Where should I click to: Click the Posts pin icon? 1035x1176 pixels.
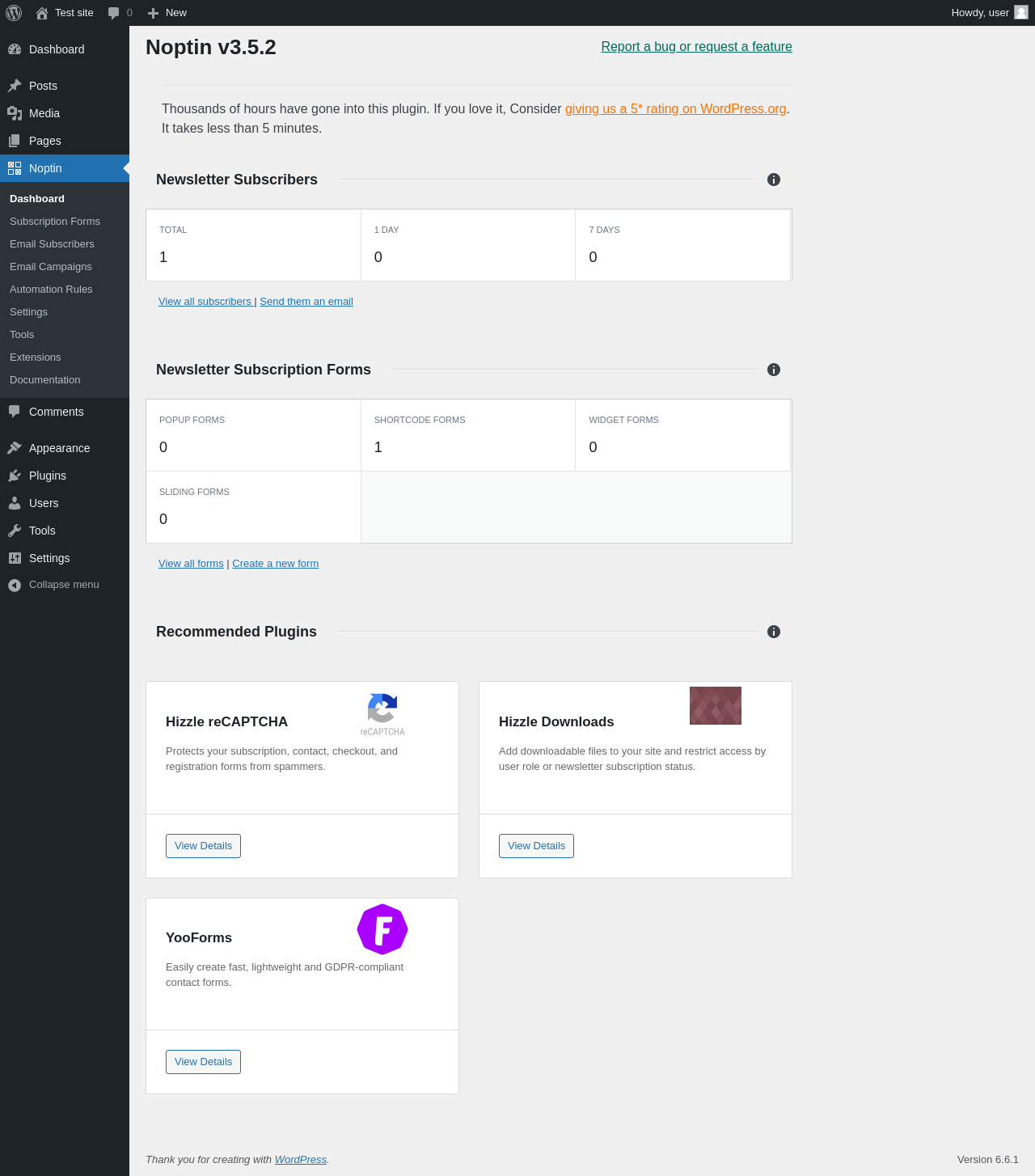15,86
